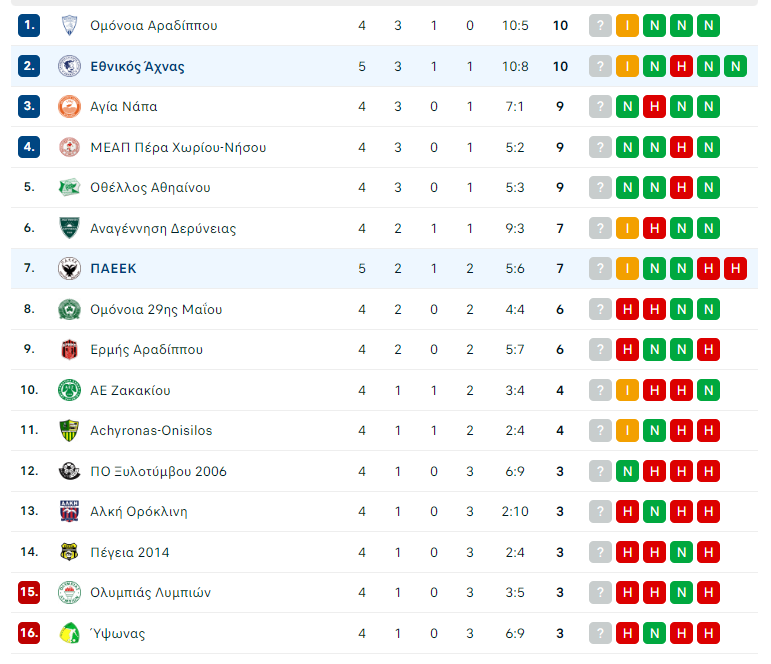Click the Πέγεια 2014 team badge
This screenshot has height=664, width=771.
pyautogui.click(x=69, y=552)
